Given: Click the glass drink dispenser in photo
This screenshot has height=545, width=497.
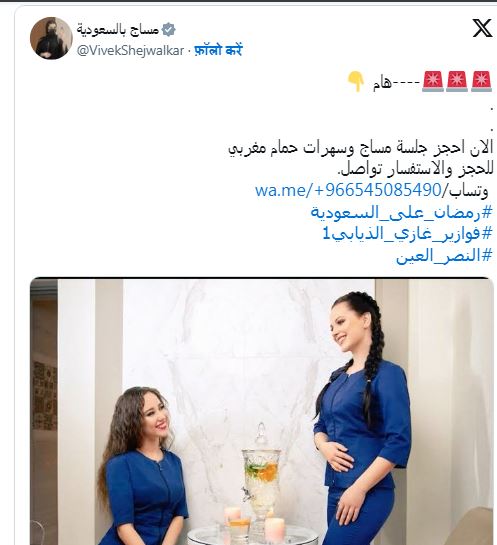Looking at the screenshot, I should pos(261,481).
